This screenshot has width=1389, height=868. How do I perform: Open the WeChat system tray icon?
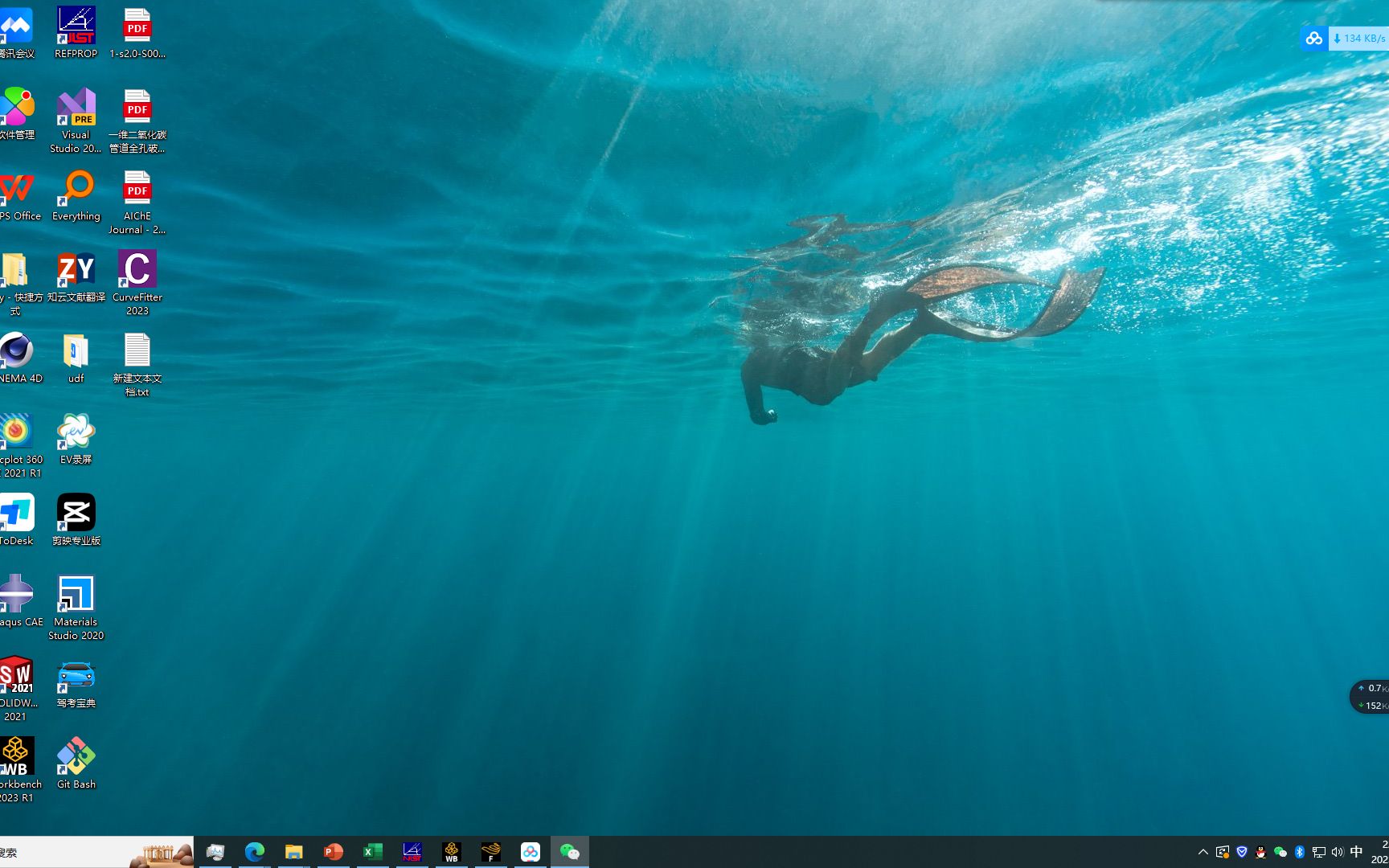coord(1280,852)
